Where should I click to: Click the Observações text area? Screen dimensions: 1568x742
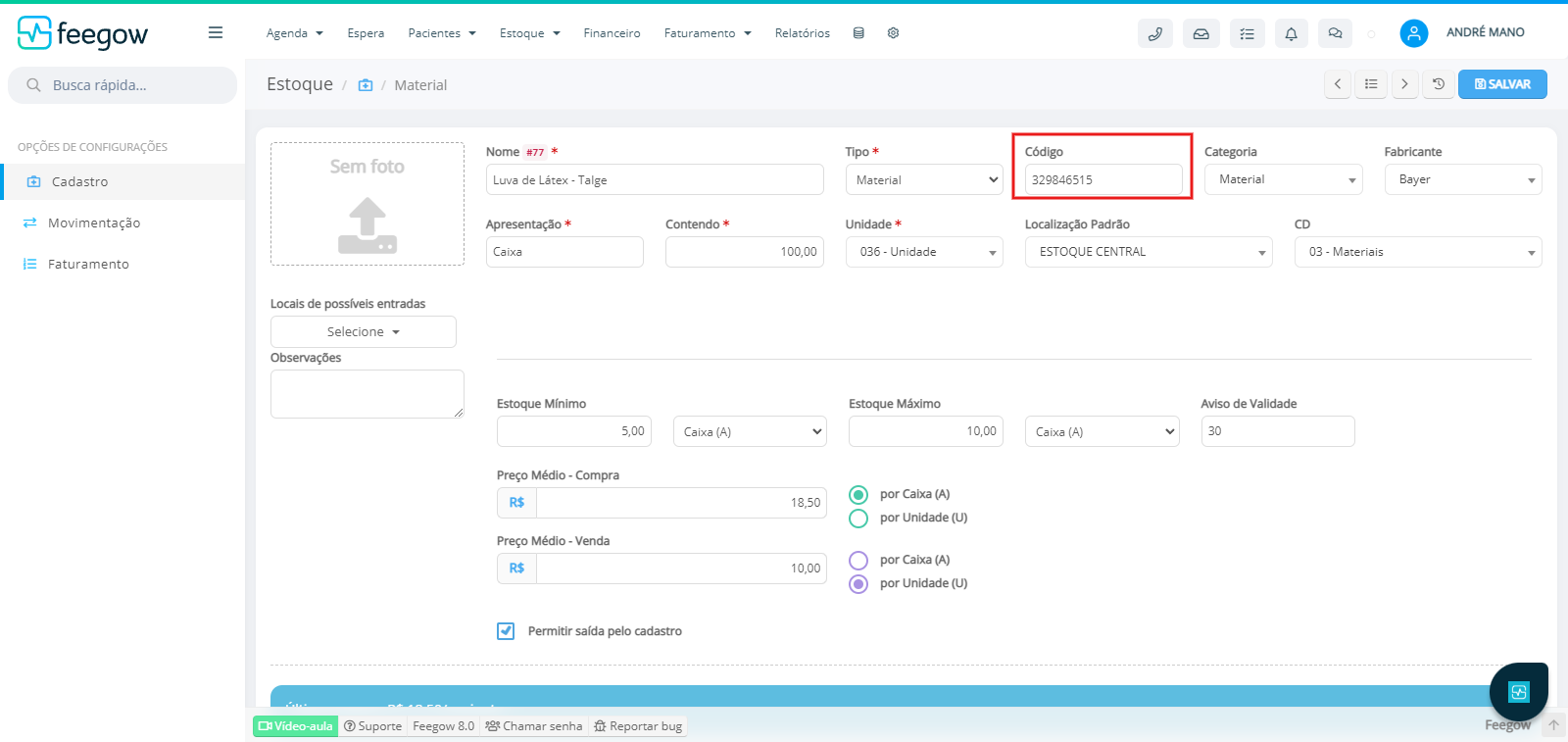coord(367,394)
